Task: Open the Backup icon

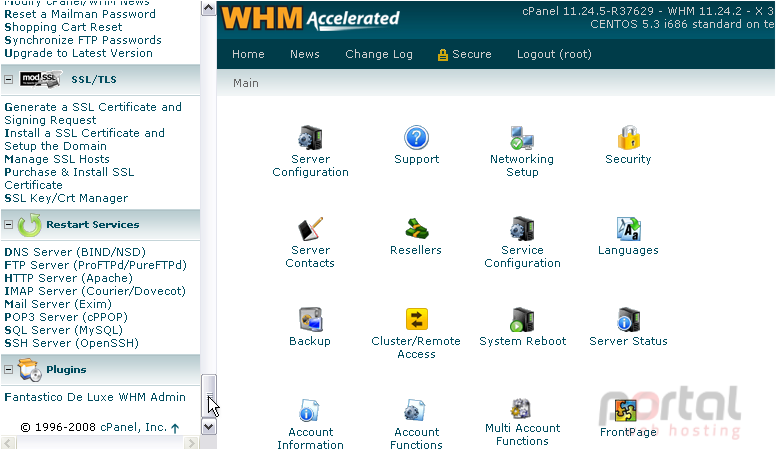Action: point(310,320)
